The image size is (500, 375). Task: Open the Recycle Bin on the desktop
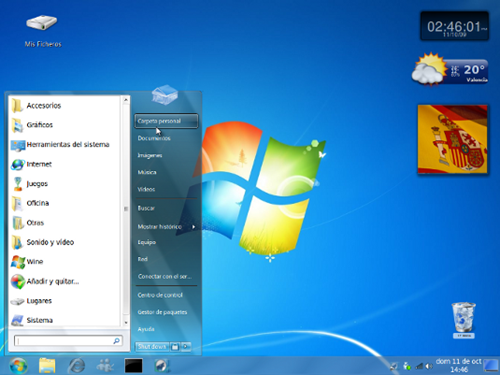(x=463, y=319)
